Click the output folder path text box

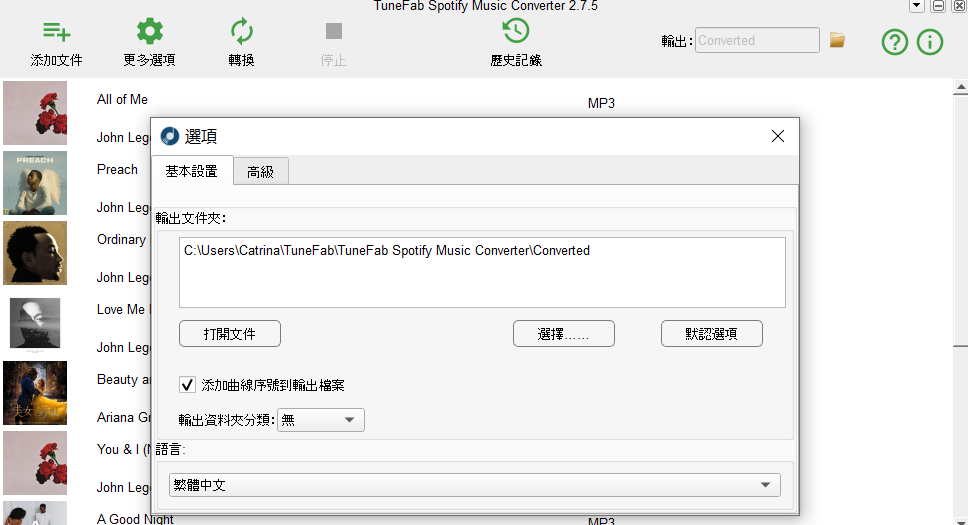pyautogui.click(x=482, y=272)
